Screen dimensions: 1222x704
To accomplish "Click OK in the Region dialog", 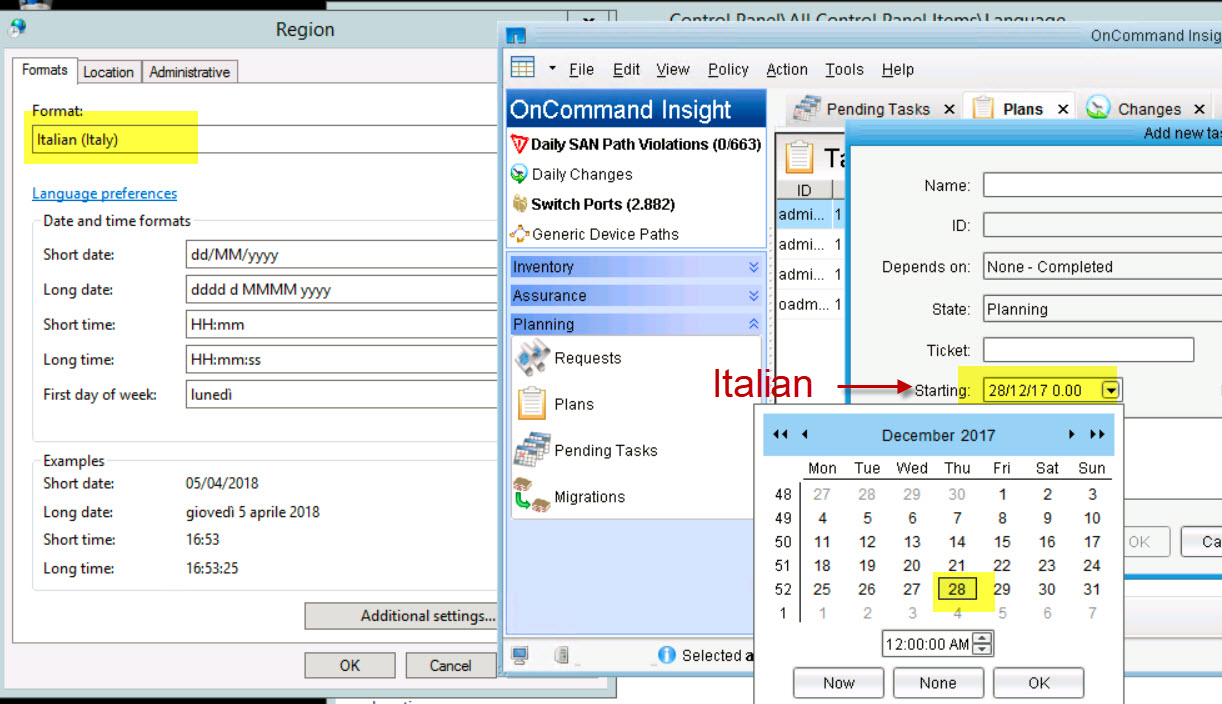I will [x=350, y=665].
